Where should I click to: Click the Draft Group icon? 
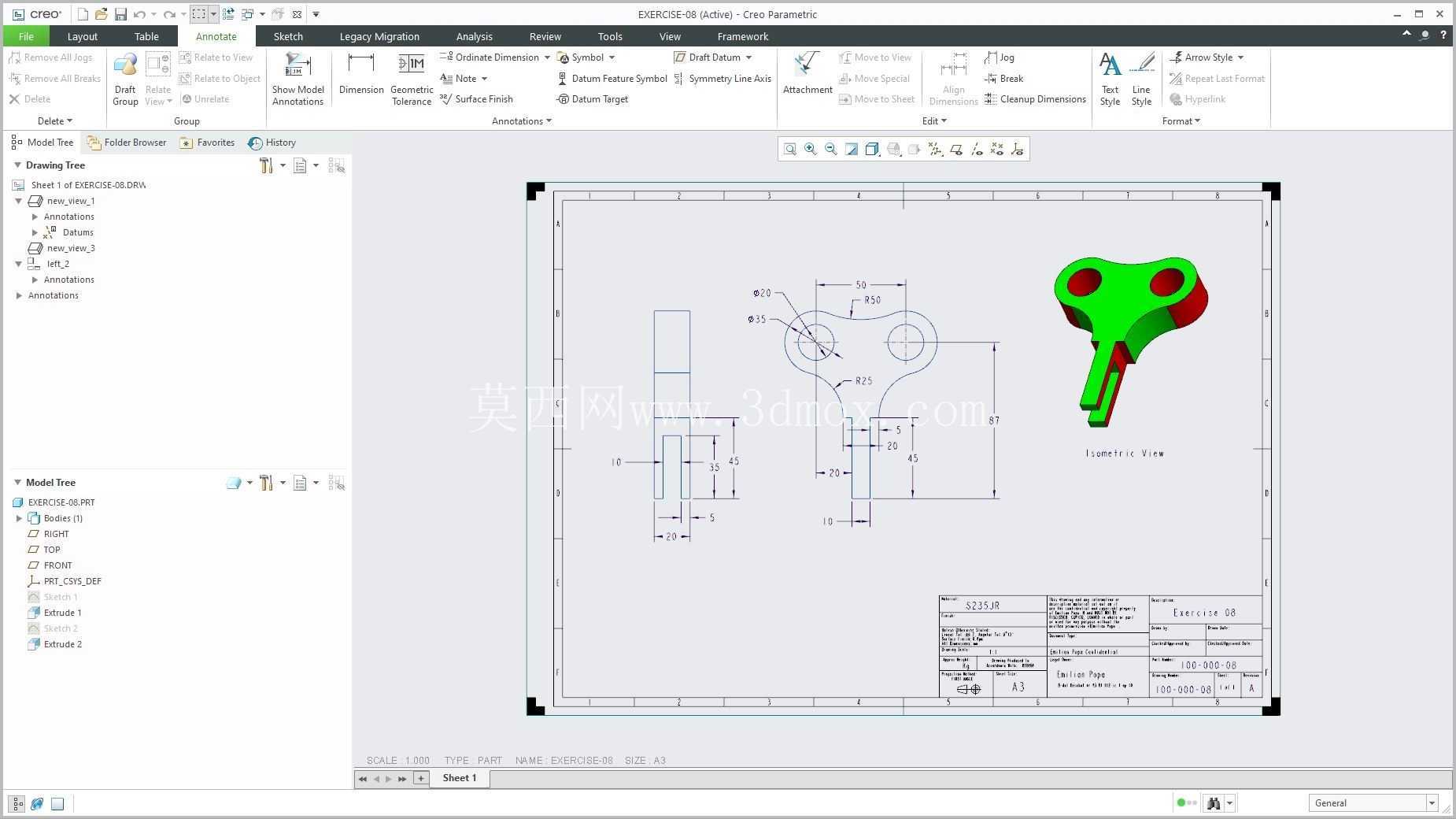pyautogui.click(x=125, y=79)
